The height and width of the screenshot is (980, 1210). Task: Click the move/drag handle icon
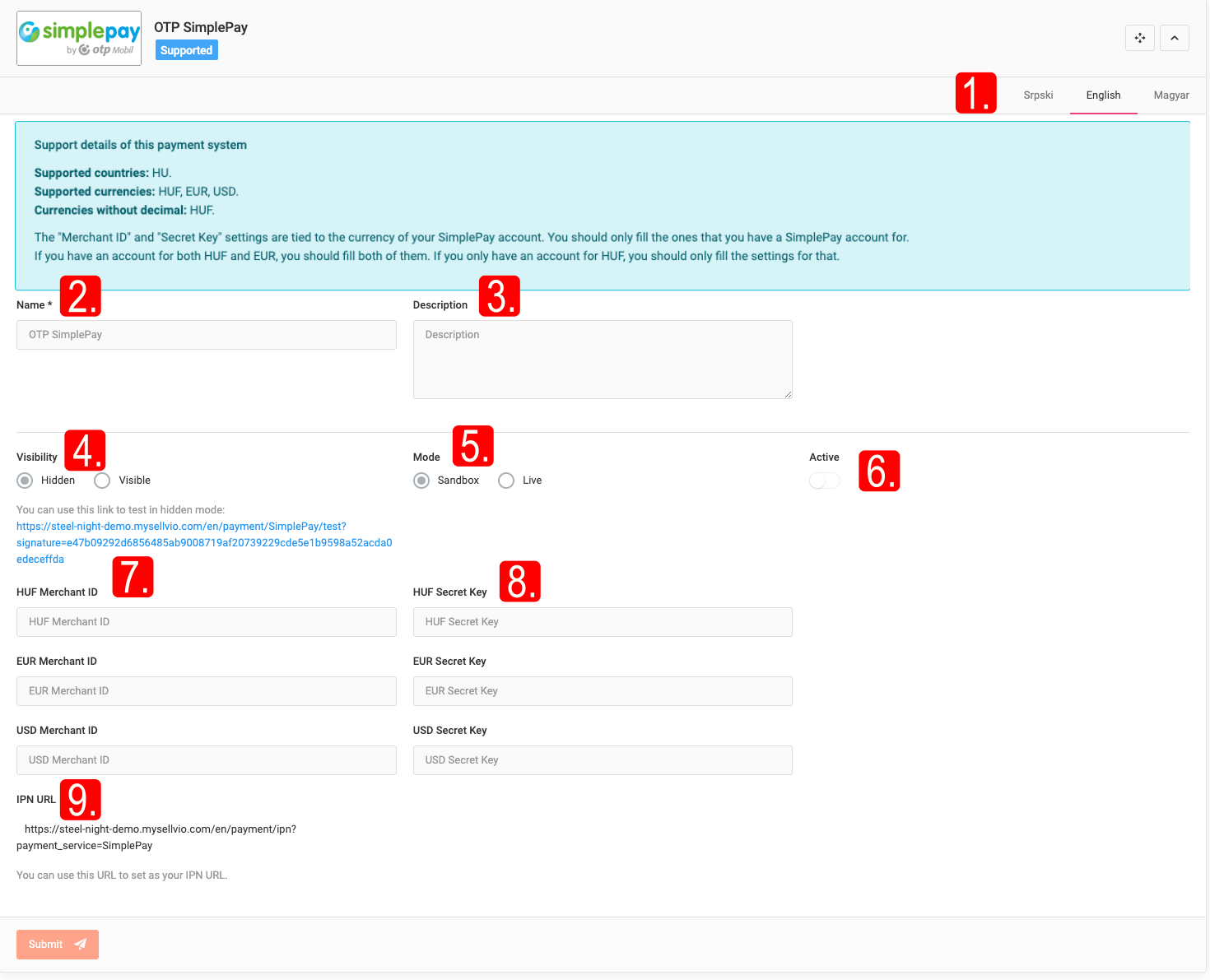tap(1139, 38)
